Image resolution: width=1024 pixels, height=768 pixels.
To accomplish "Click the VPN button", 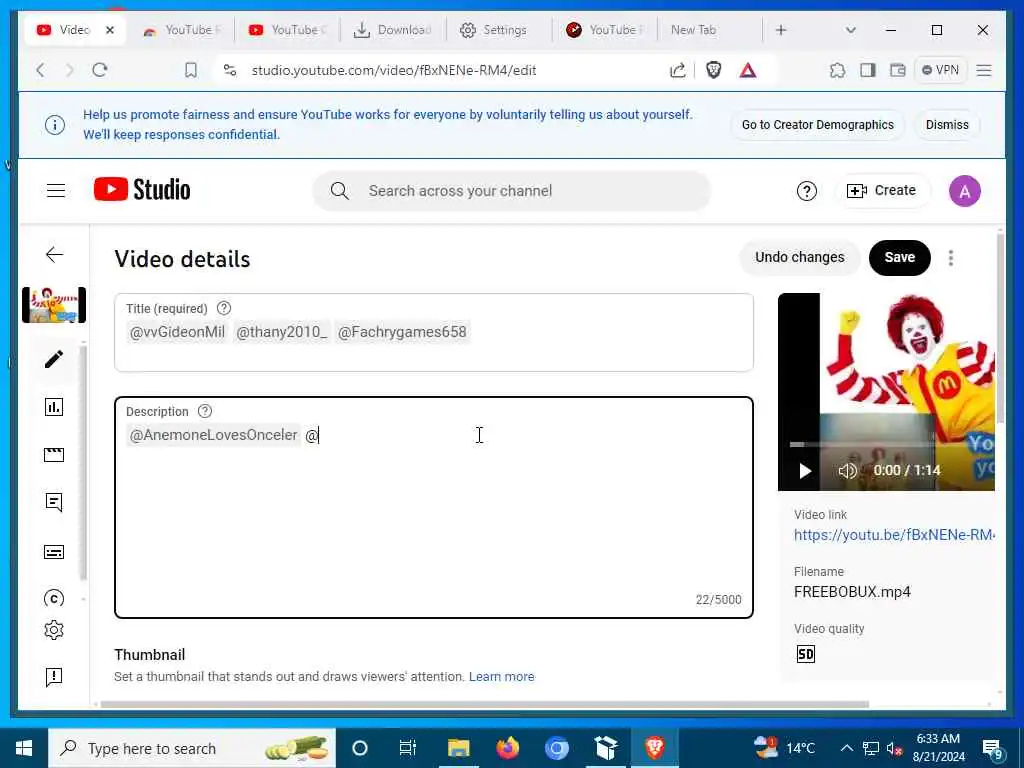I will pos(940,70).
